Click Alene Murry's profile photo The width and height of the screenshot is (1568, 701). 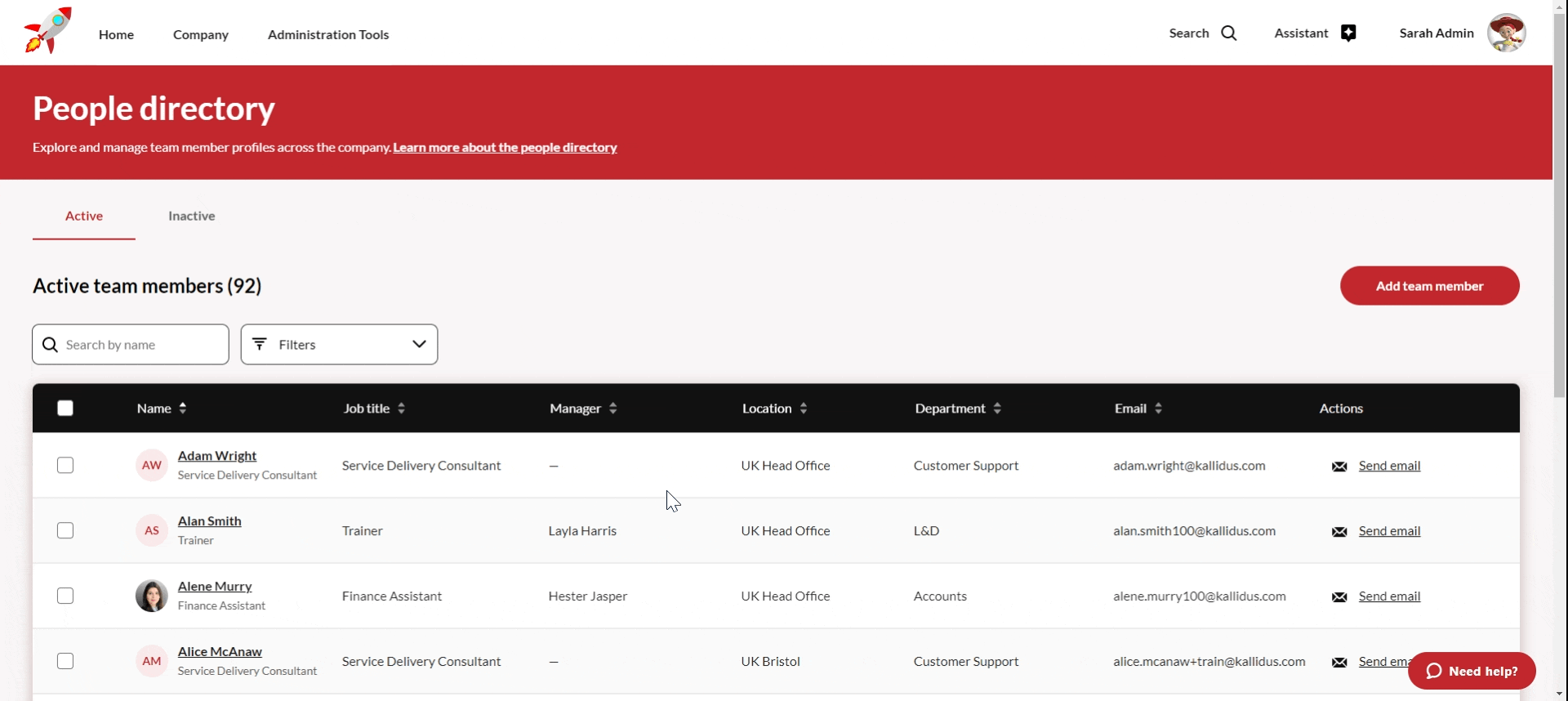pos(152,596)
